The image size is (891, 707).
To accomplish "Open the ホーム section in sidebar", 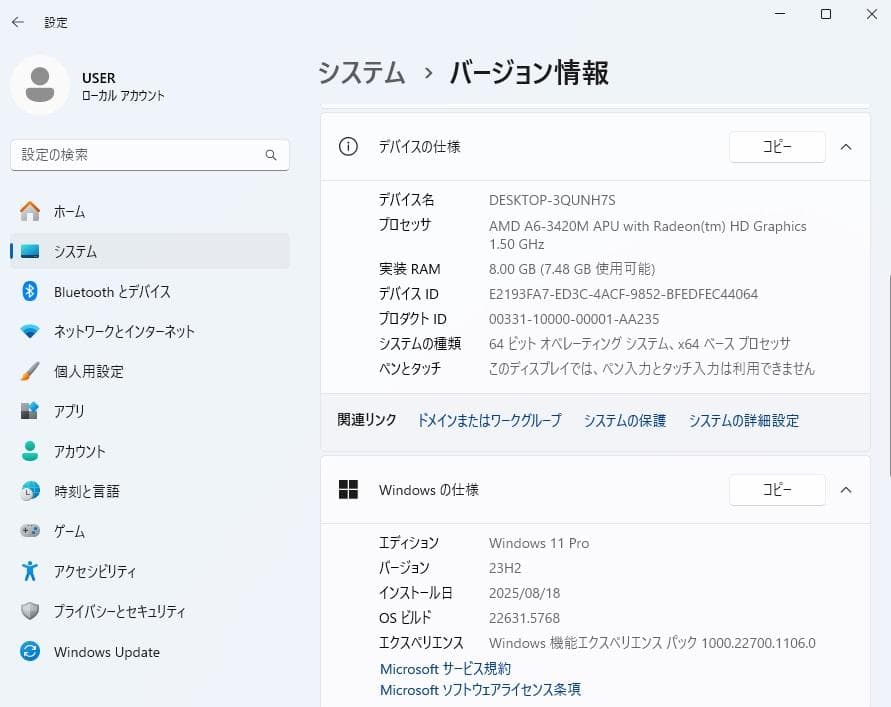I will [70, 211].
